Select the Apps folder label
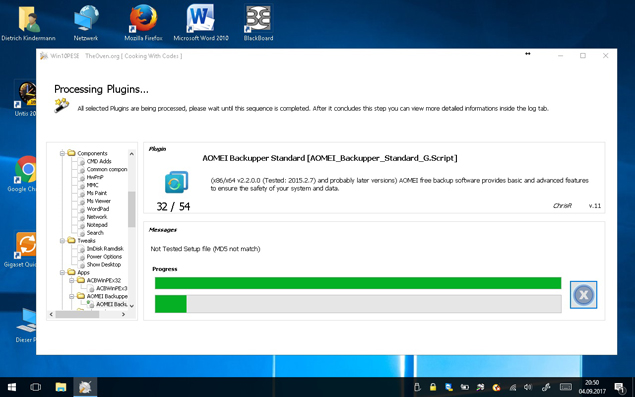 coord(83,272)
